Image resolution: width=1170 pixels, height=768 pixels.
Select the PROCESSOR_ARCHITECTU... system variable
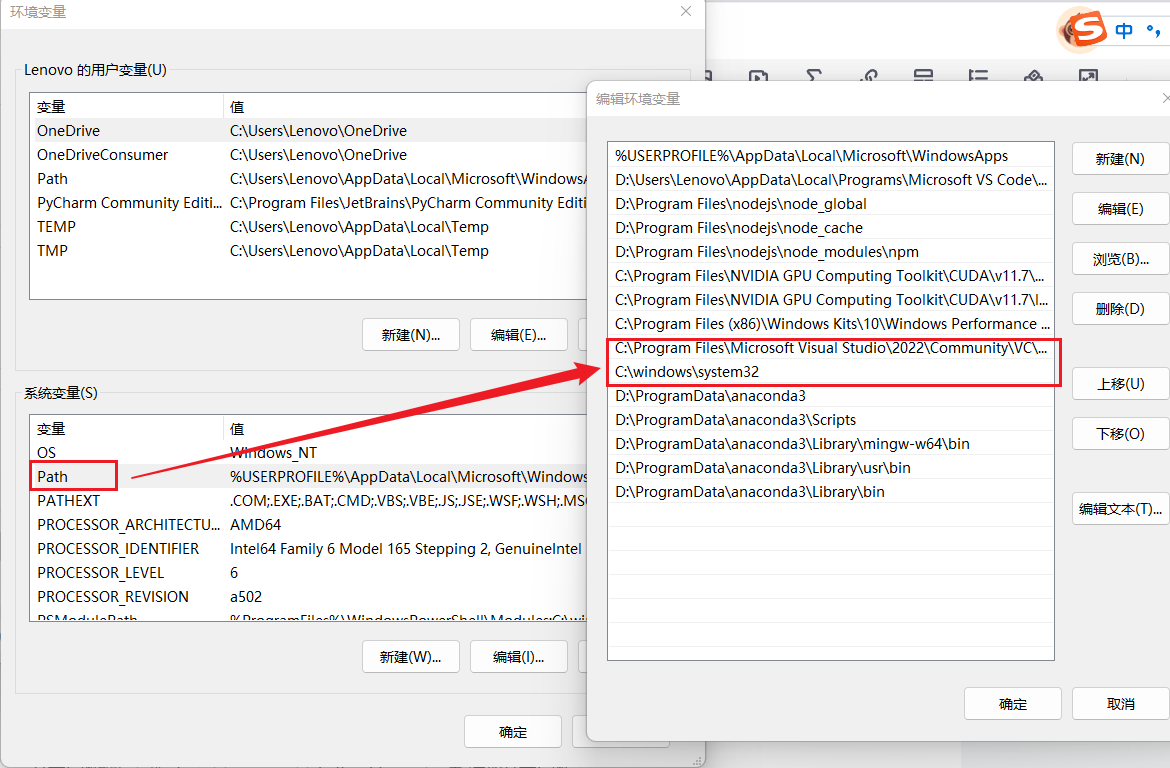point(310,525)
